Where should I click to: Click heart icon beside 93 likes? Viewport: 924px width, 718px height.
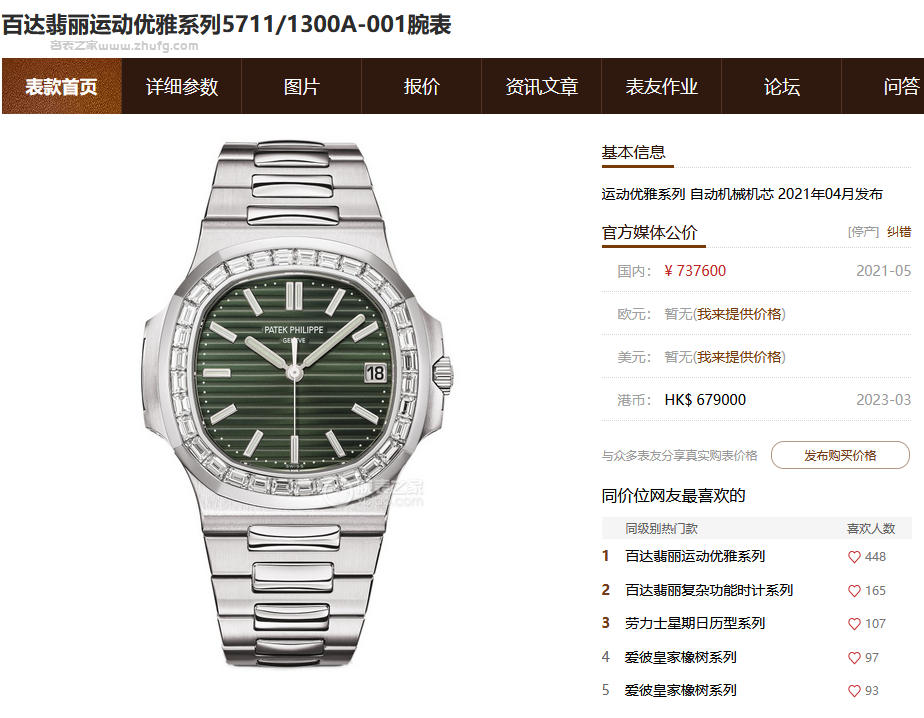[854, 691]
